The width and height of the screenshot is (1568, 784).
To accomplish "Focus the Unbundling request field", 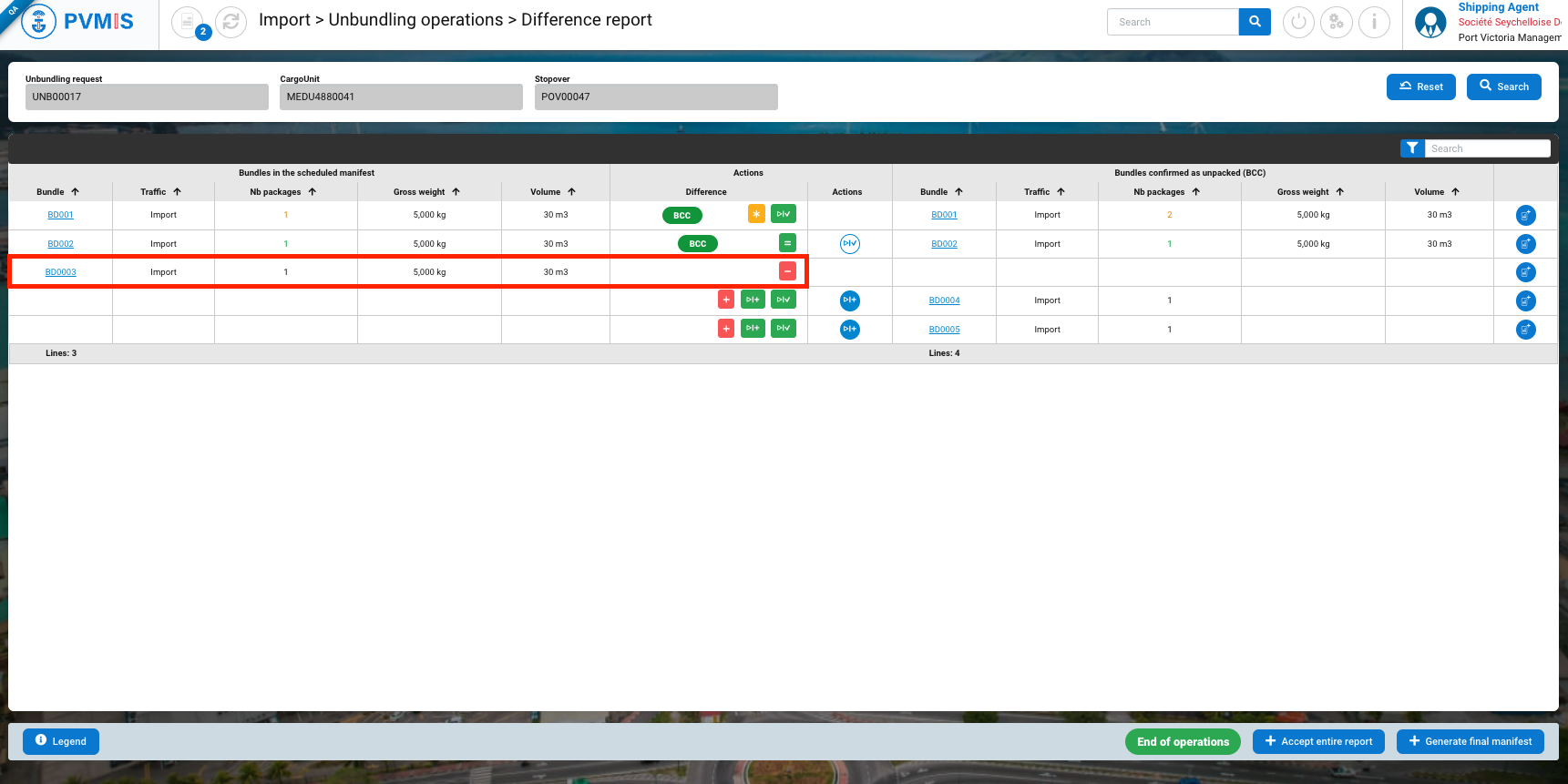I will (x=147, y=97).
